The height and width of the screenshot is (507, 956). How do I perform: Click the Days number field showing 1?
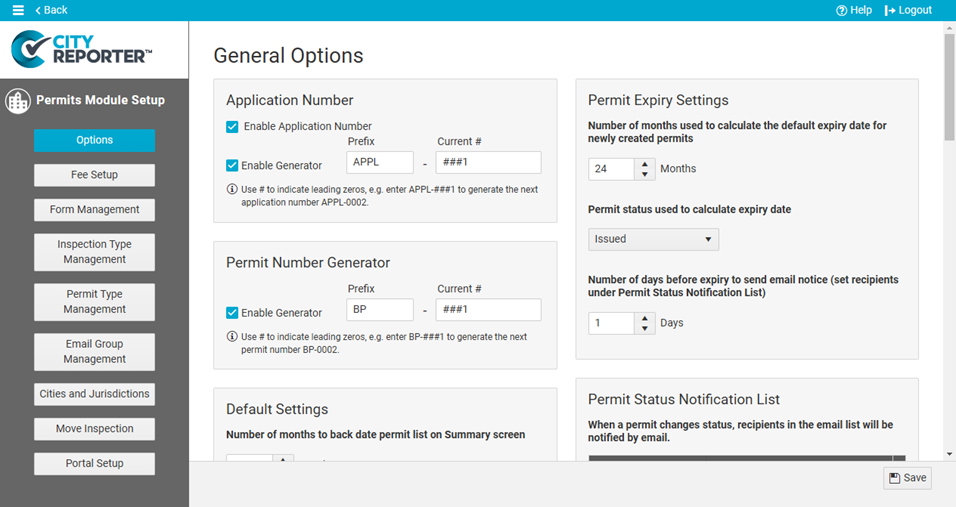point(612,323)
